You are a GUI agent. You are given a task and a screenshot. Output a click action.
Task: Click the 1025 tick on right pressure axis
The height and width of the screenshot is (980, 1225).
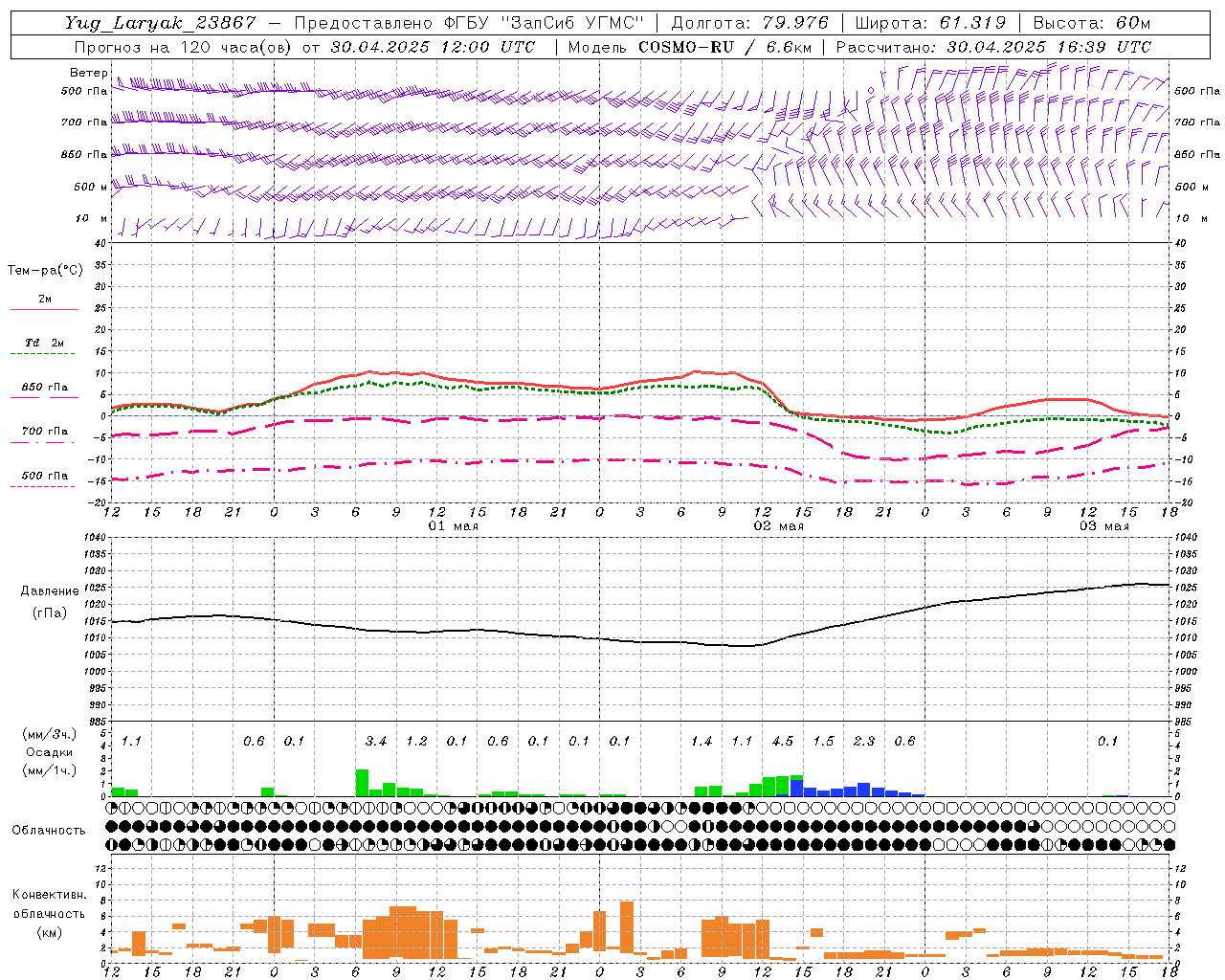click(x=1186, y=588)
